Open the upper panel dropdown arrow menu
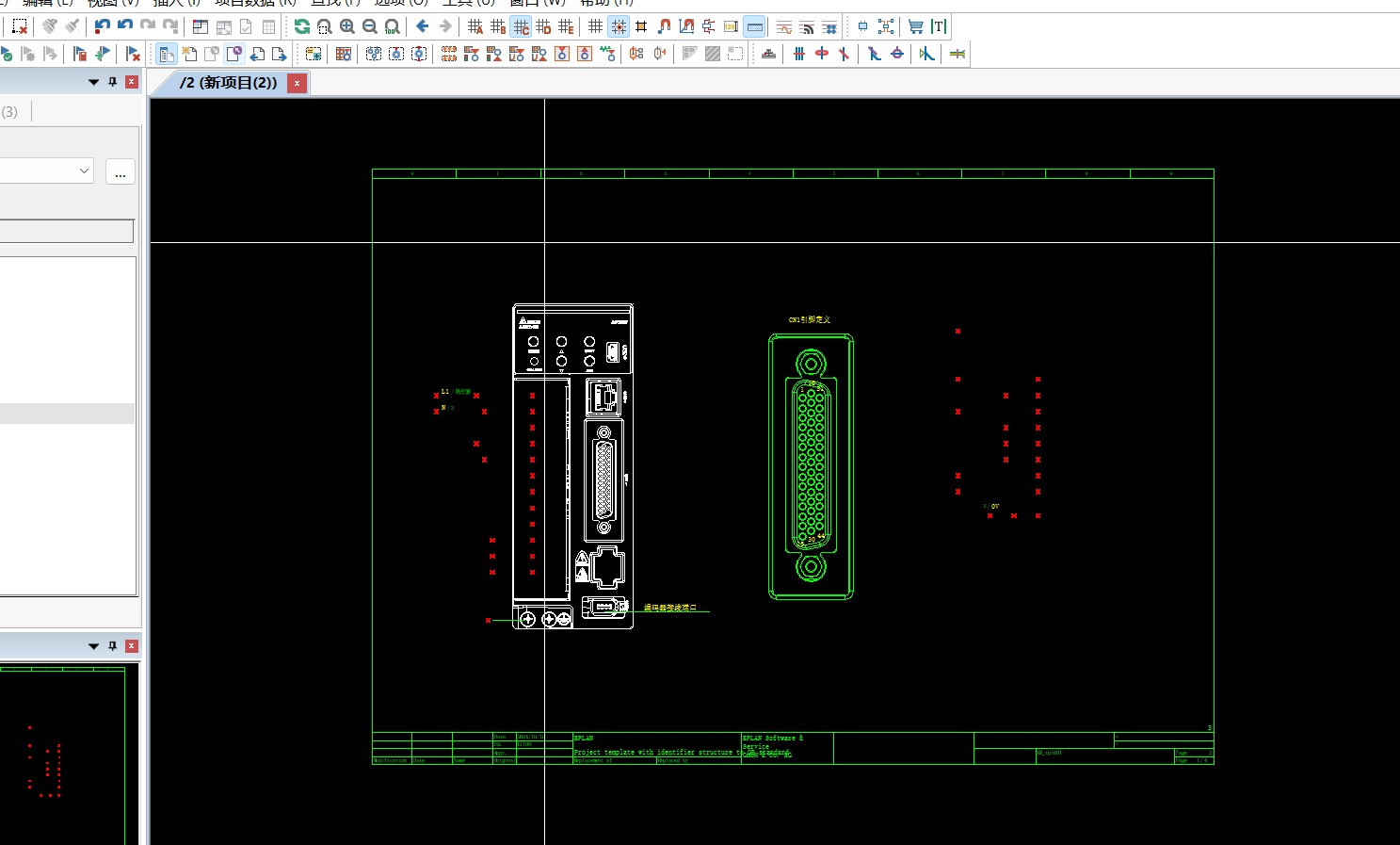 pyautogui.click(x=93, y=83)
